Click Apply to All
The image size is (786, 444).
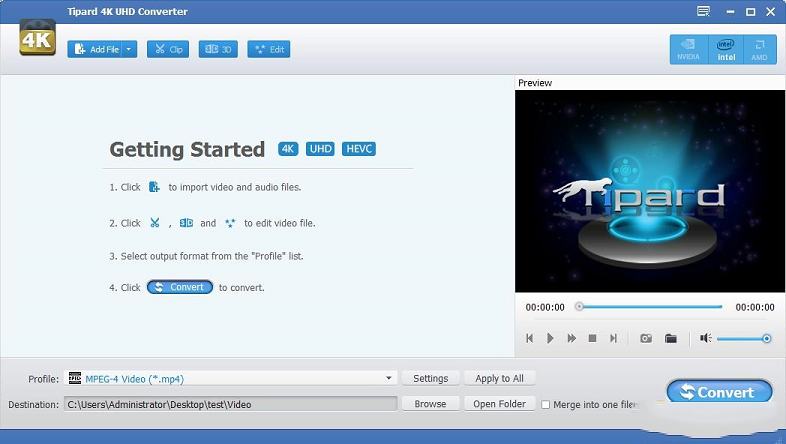click(499, 378)
